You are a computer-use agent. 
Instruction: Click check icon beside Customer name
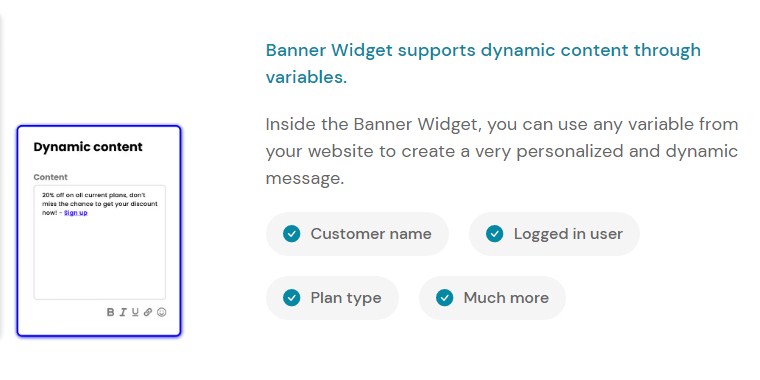tap(291, 234)
